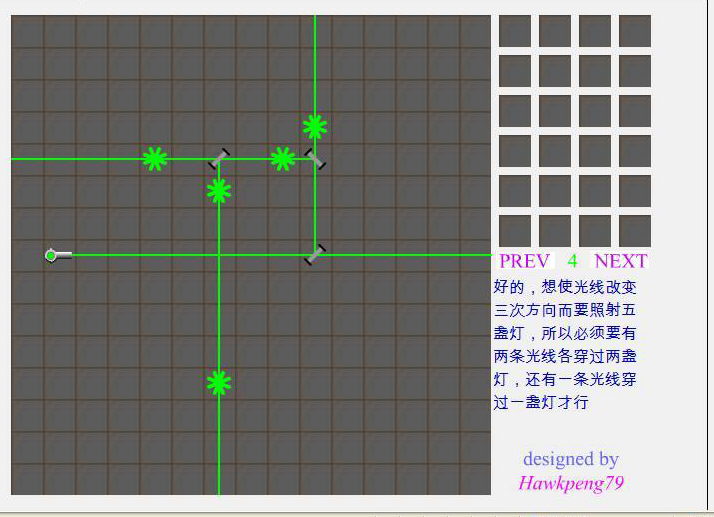Click the first inventory slot in the top row
Viewport: 714px width, 517px height.
(x=515, y=31)
